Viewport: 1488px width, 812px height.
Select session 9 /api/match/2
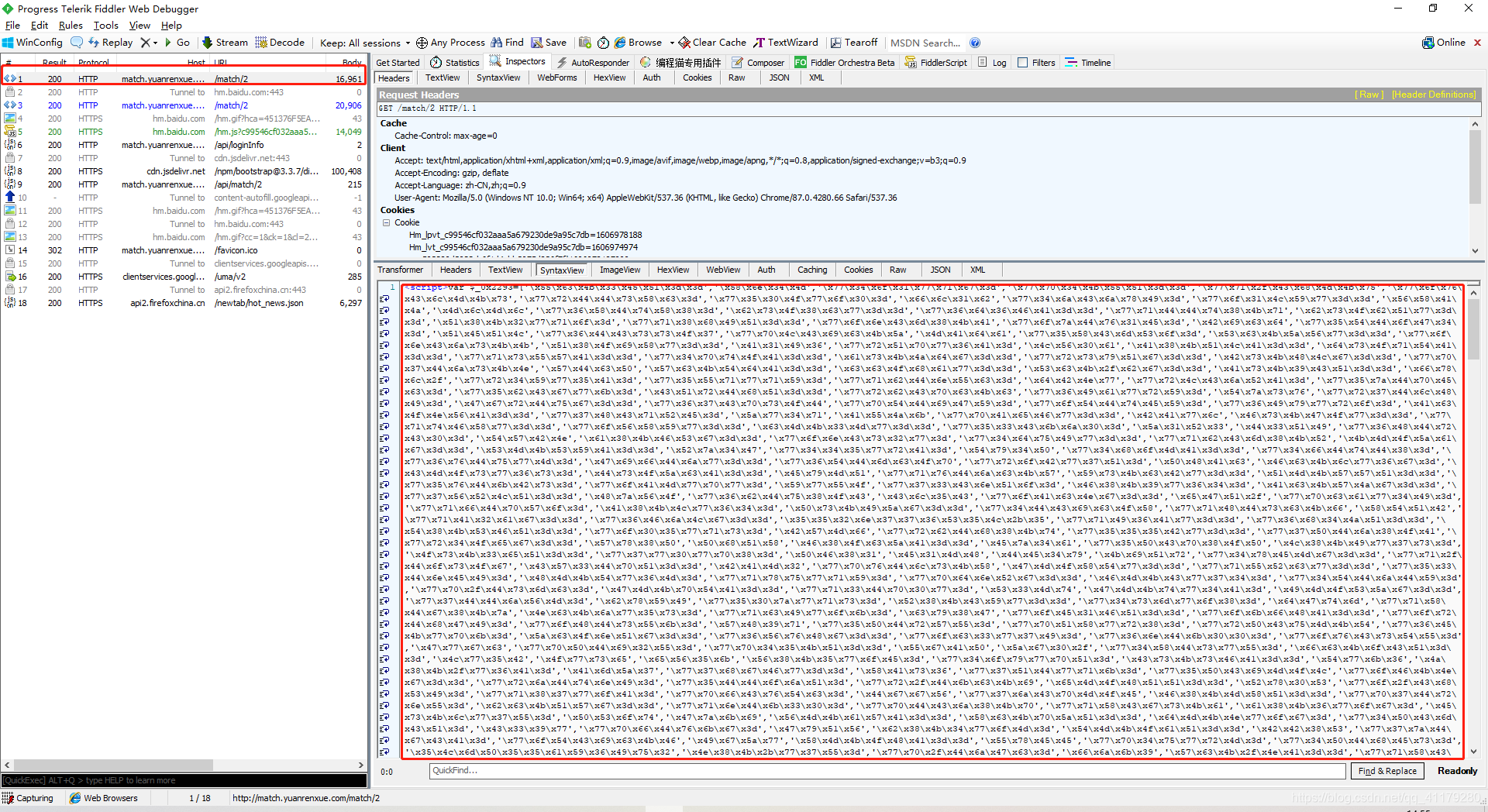[x=184, y=184]
